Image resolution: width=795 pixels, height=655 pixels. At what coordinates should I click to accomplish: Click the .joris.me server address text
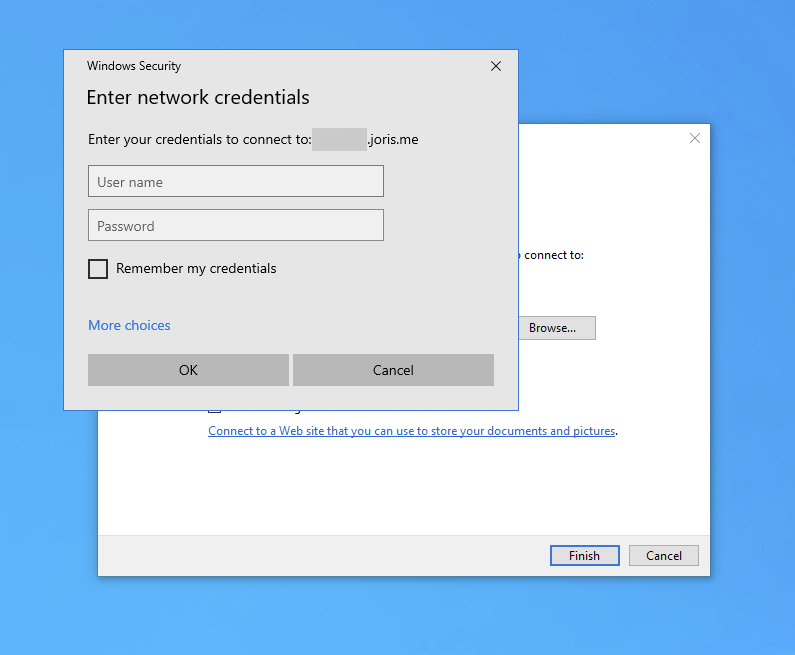coord(393,140)
